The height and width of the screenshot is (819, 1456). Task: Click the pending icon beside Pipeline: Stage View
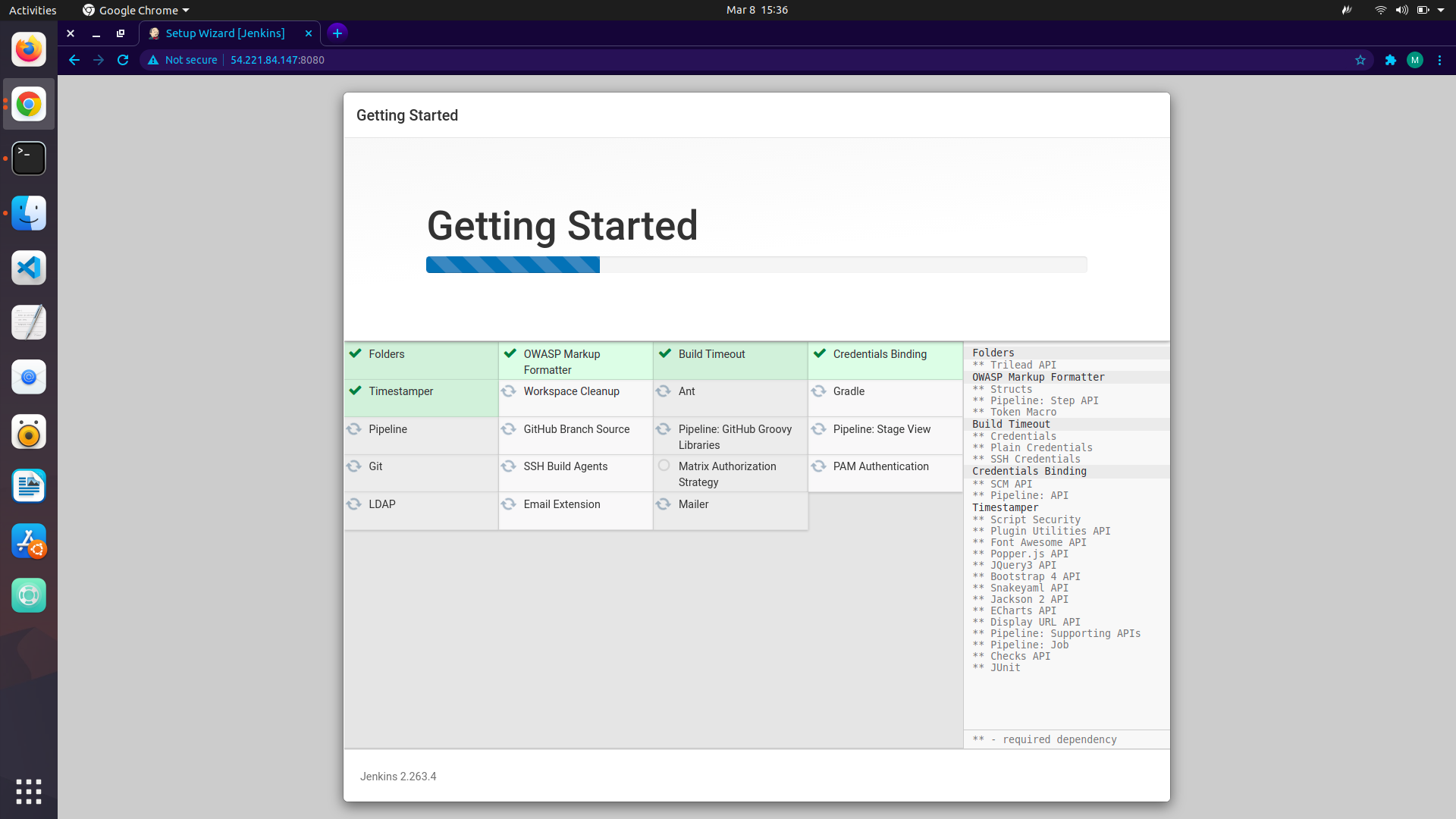click(x=818, y=428)
